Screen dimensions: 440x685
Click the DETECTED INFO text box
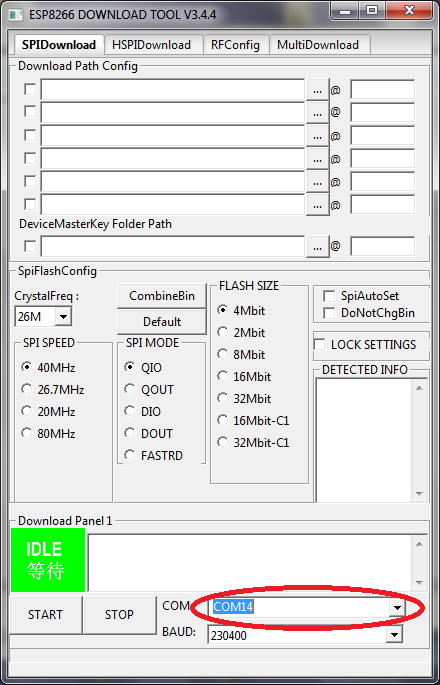[x=364, y=440]
